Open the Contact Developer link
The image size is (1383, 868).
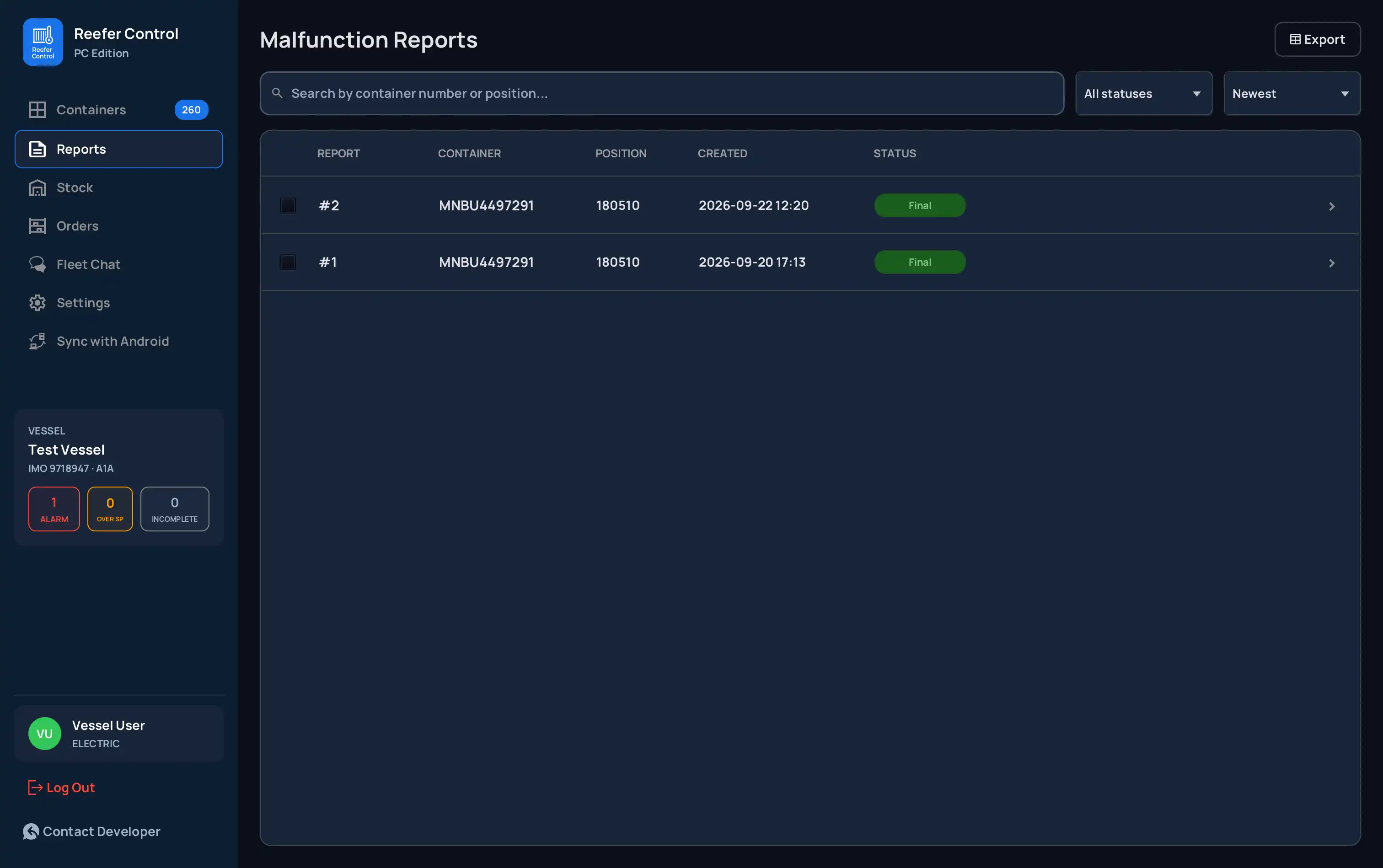pyautogui.click(x=91, y=831)
